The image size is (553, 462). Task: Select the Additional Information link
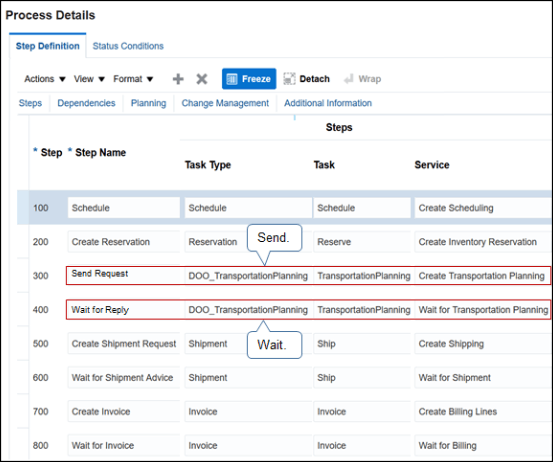click(x=328, y=103)
